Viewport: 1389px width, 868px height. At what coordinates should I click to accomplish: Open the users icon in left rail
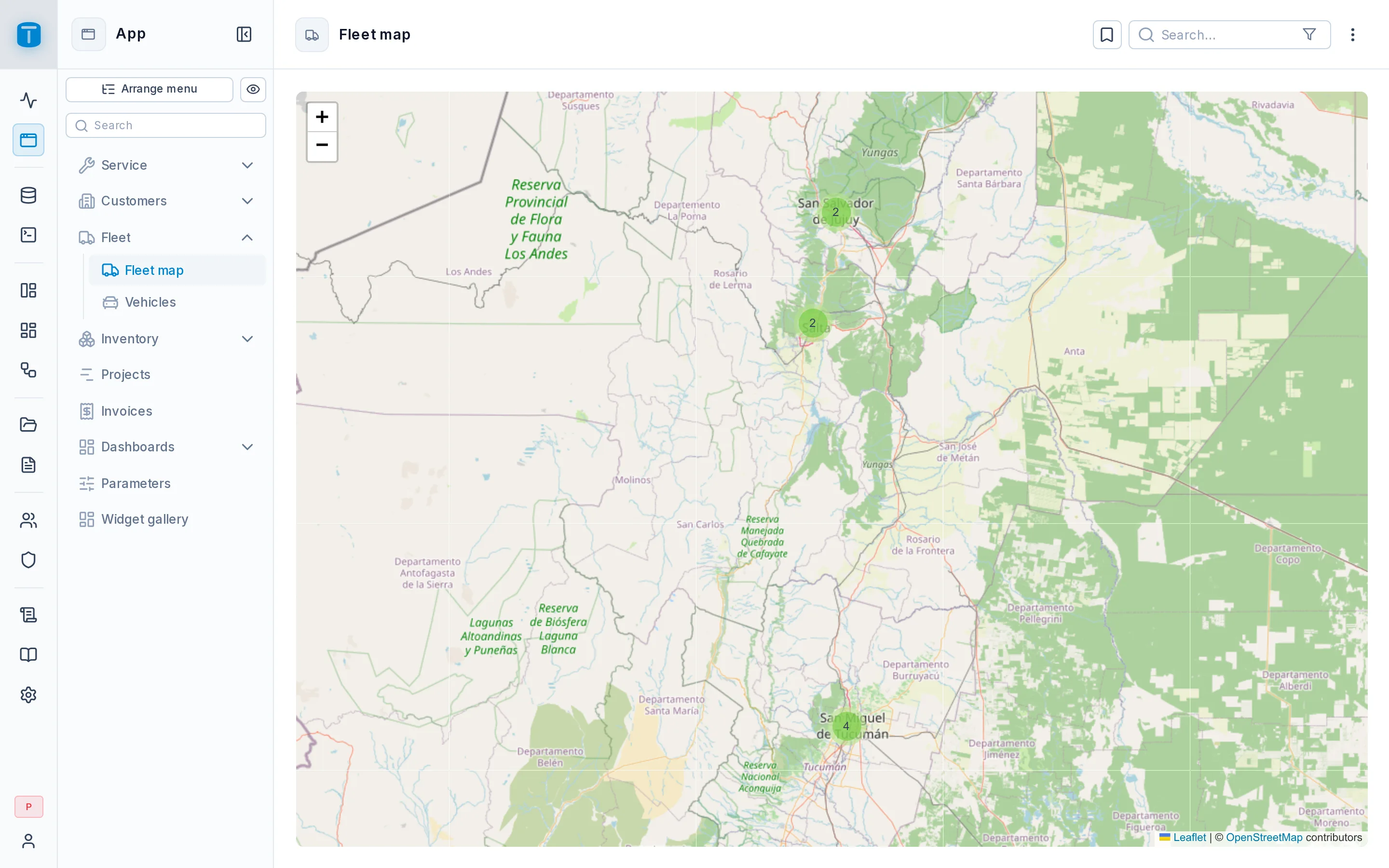point(28,520)
